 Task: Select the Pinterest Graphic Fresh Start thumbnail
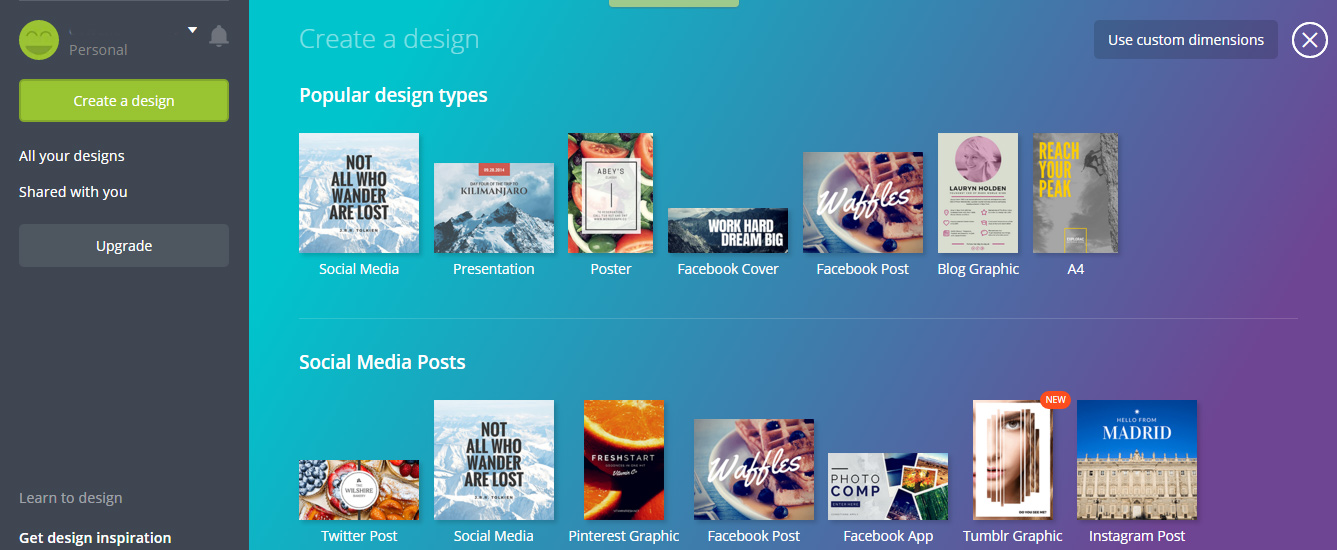(624, 460)
